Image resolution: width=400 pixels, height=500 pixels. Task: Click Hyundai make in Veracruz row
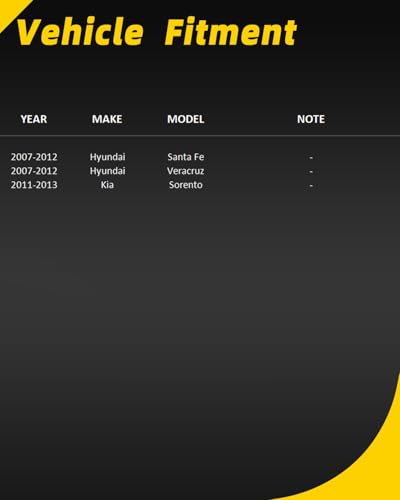click(107, 171)
